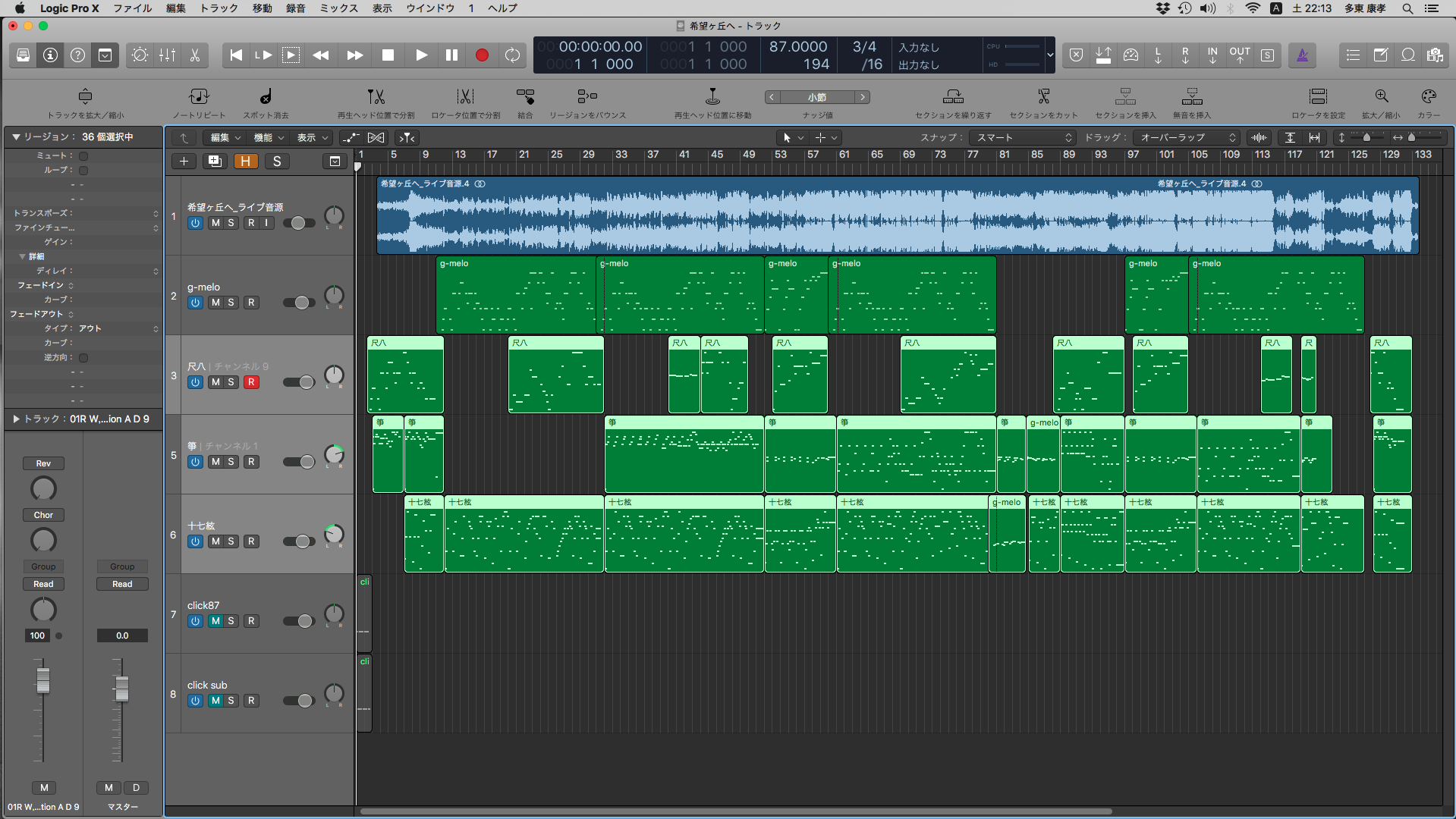Image resolution: width=1456 pixels, height=819 pixels.
Task: Click the volume slider of 十七絃 track
Action: point(299,541)
